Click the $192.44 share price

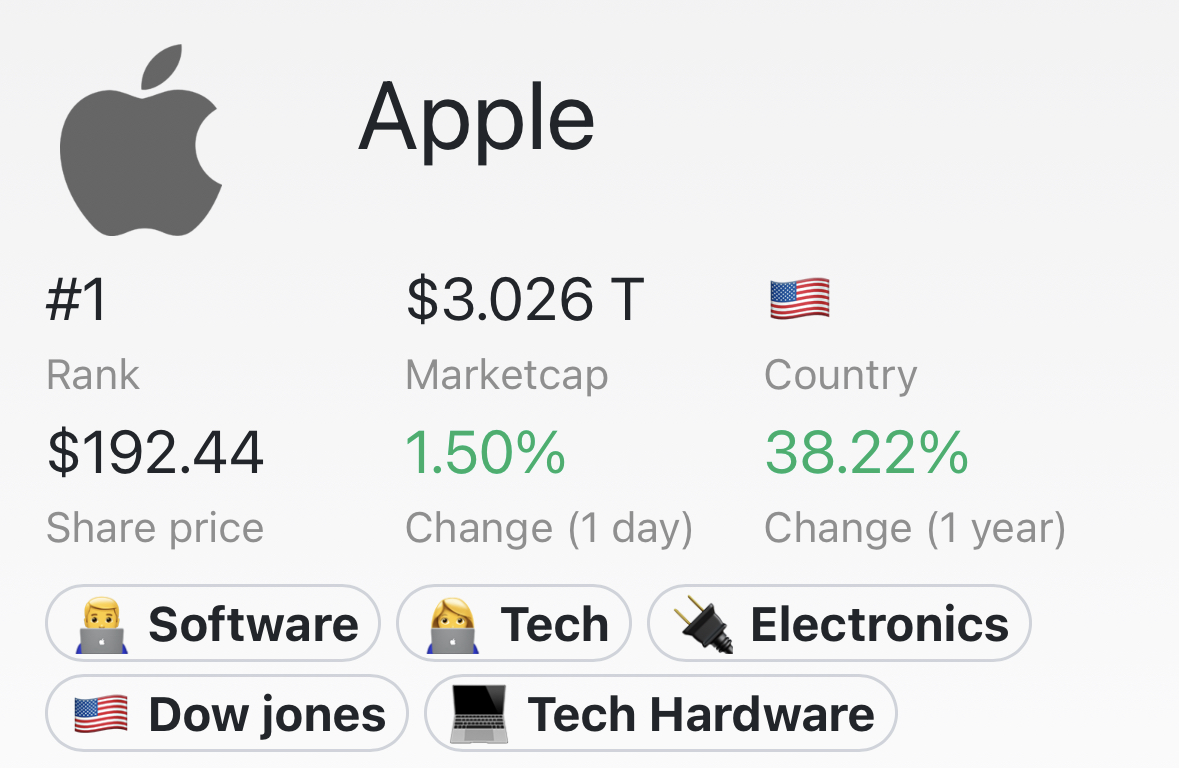[155, 453]
